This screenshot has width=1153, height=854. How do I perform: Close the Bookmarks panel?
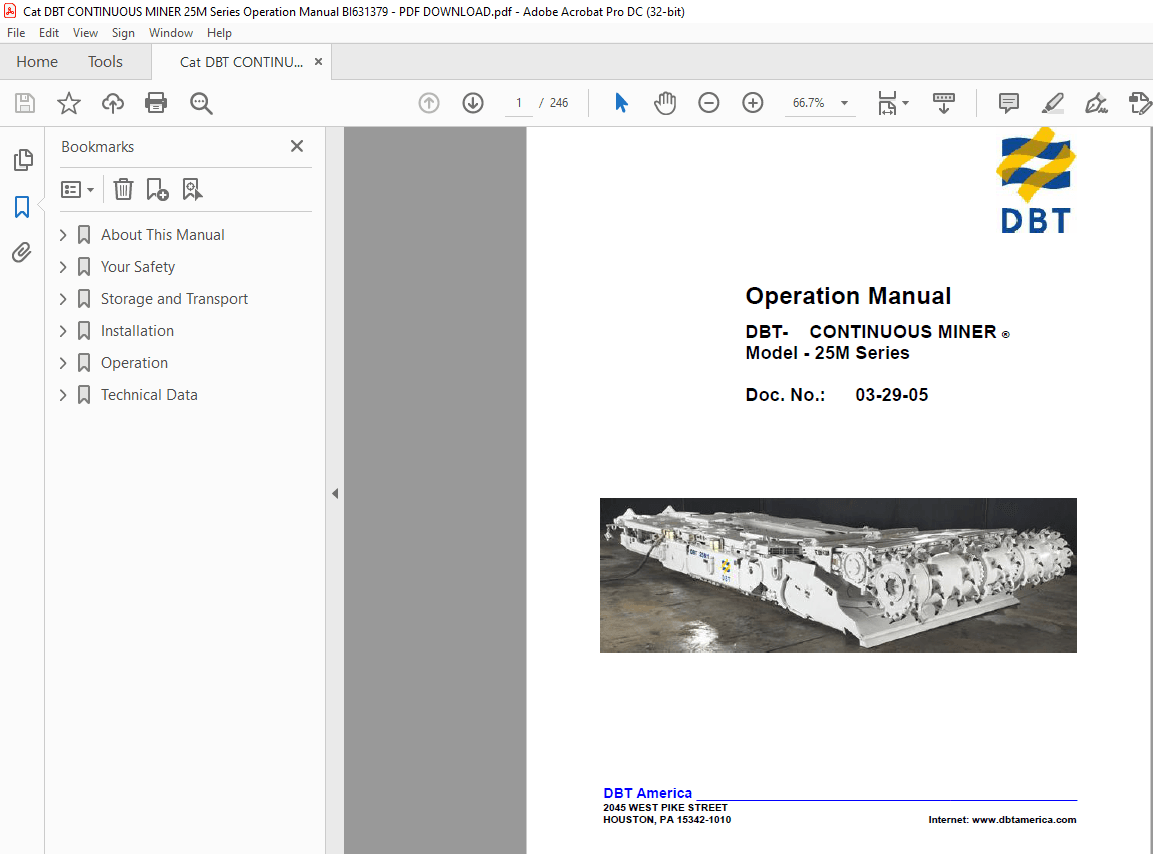click(296, 146)
